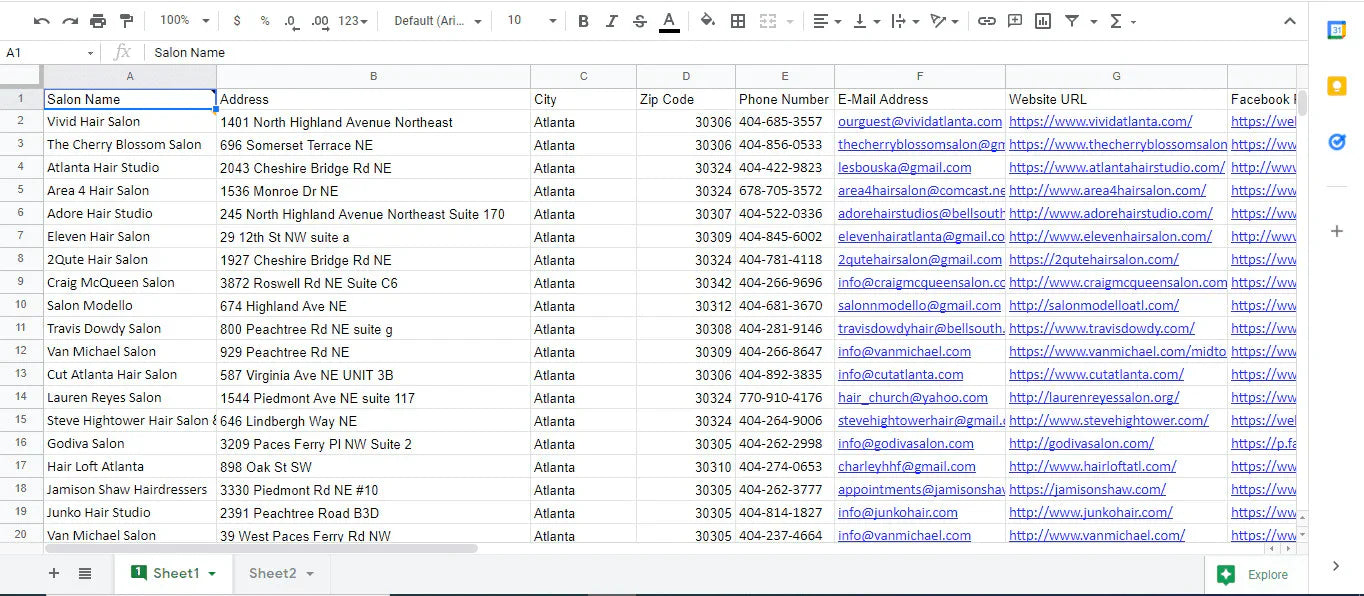Click the Insert link icon
This screenshot has height=596, width=1364.
pos(987,21)
